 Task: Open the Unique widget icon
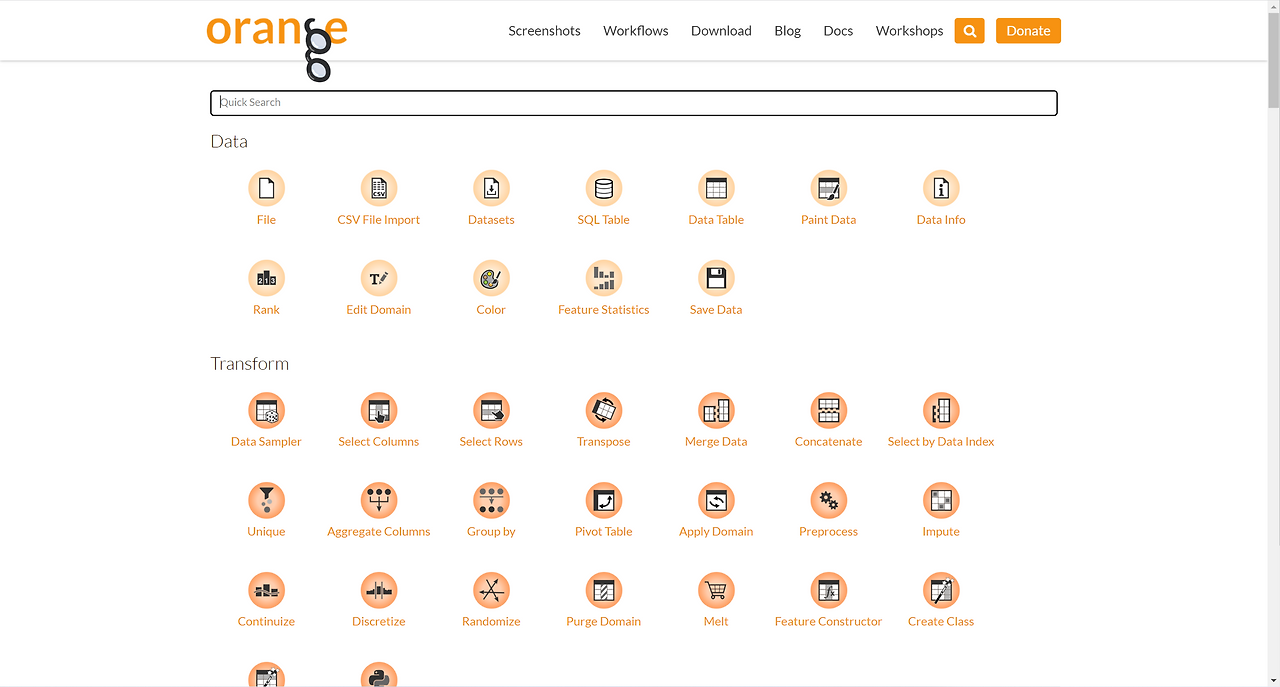point(266,500)
